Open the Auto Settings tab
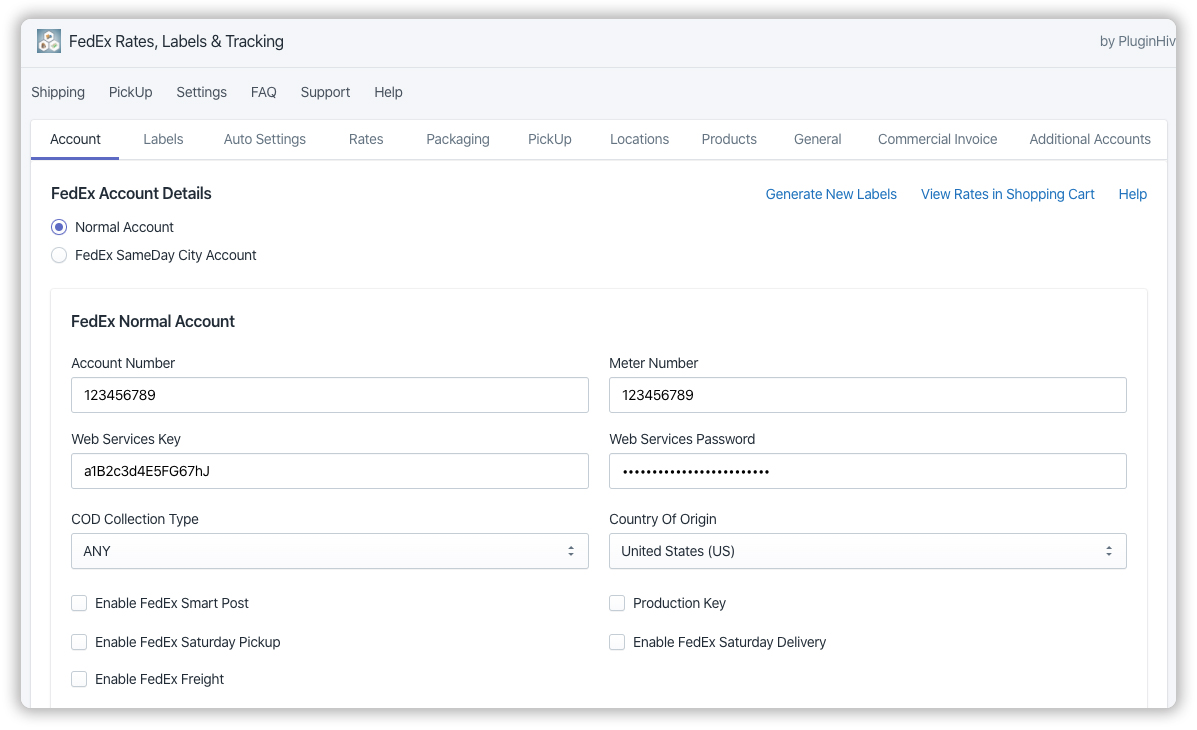Image resolution: width=1197 pixels, height=730 pixels. pyautogui.click(x=265, y=139)
